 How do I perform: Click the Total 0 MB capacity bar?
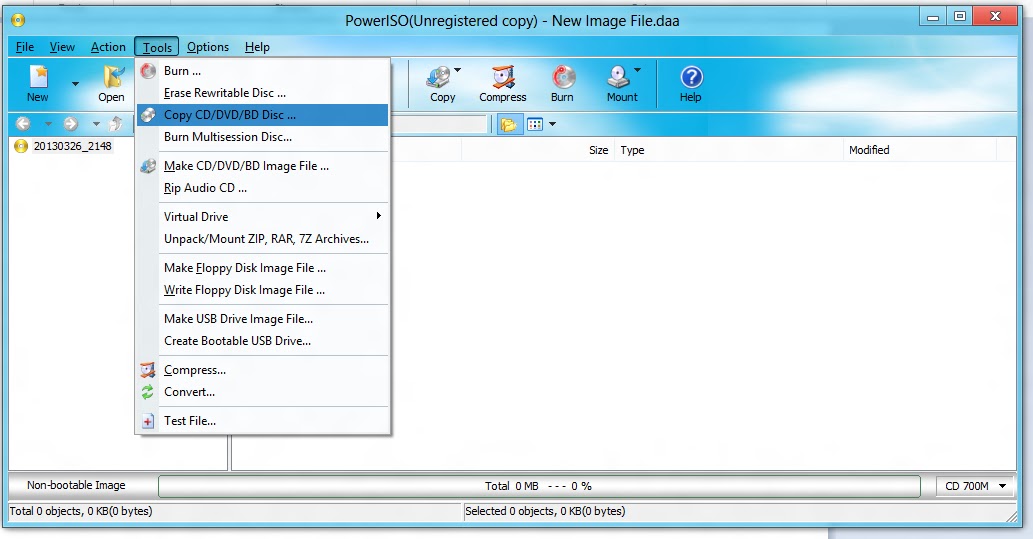(x=539, y=486)
